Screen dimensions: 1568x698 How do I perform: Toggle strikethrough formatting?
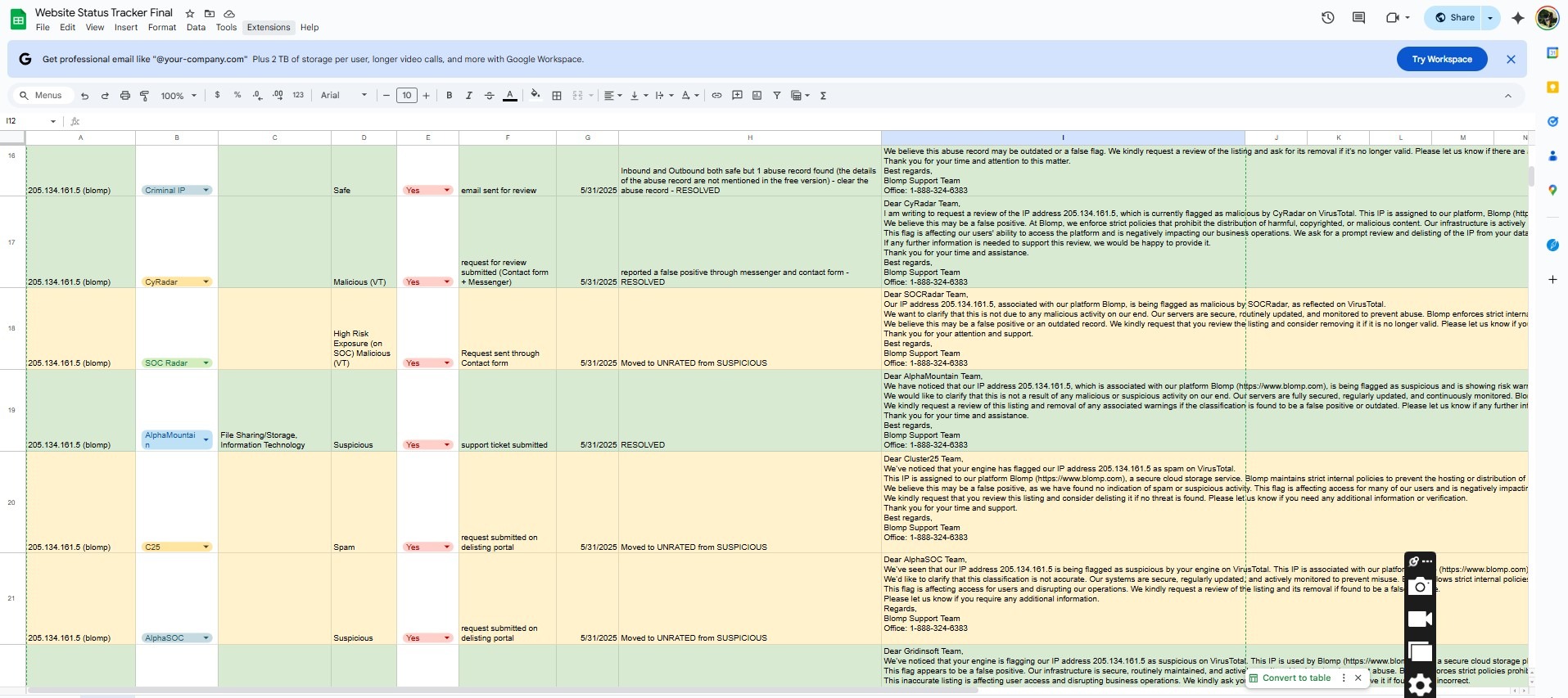pyautogui.click(x=490, y=96)
